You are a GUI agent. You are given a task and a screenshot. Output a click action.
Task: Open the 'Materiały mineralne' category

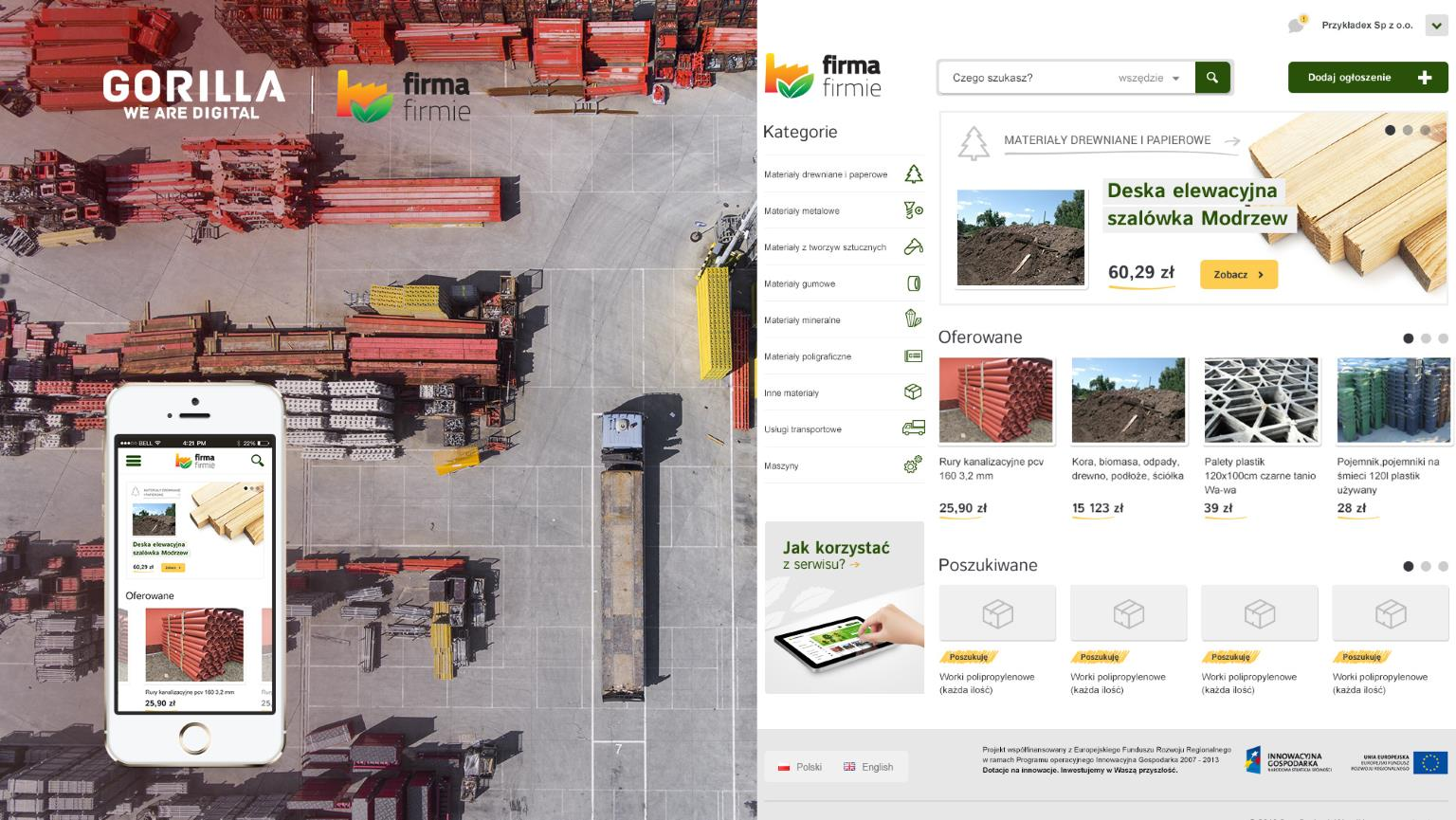point(802,320)
